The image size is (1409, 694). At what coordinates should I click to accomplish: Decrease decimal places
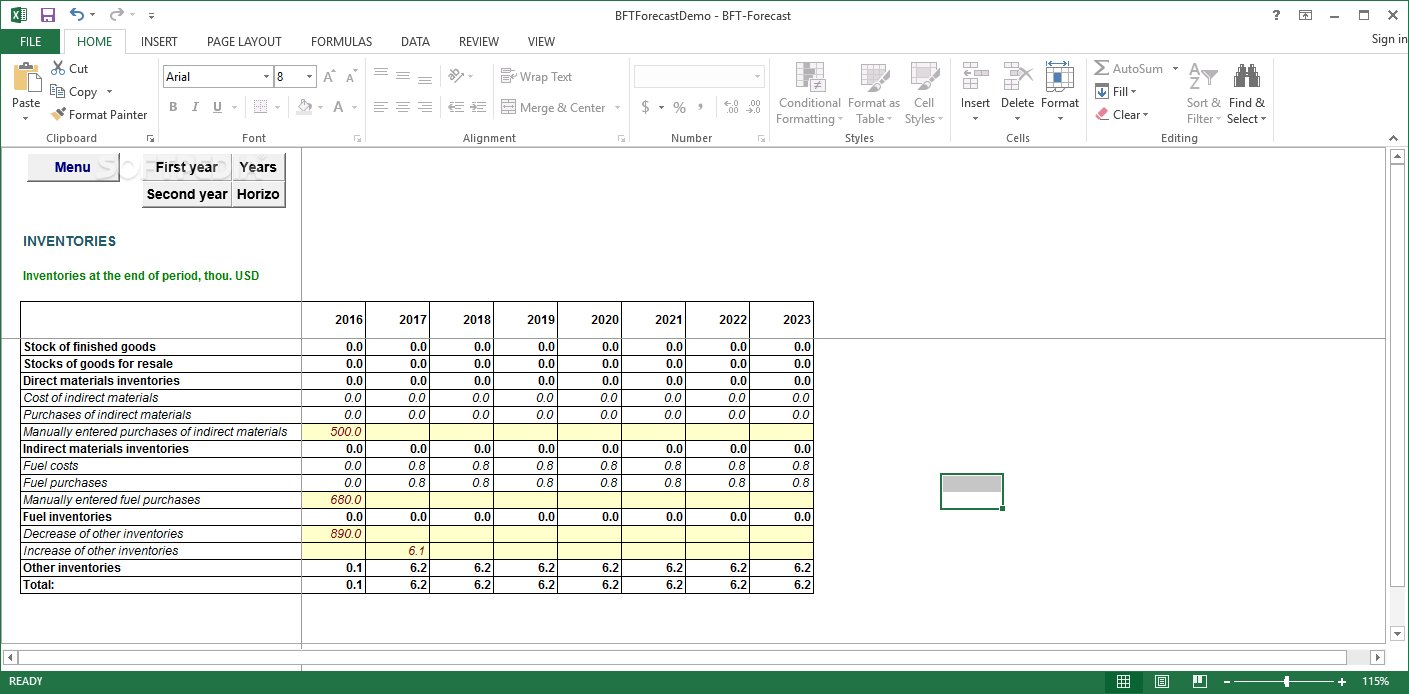(753, 107)
